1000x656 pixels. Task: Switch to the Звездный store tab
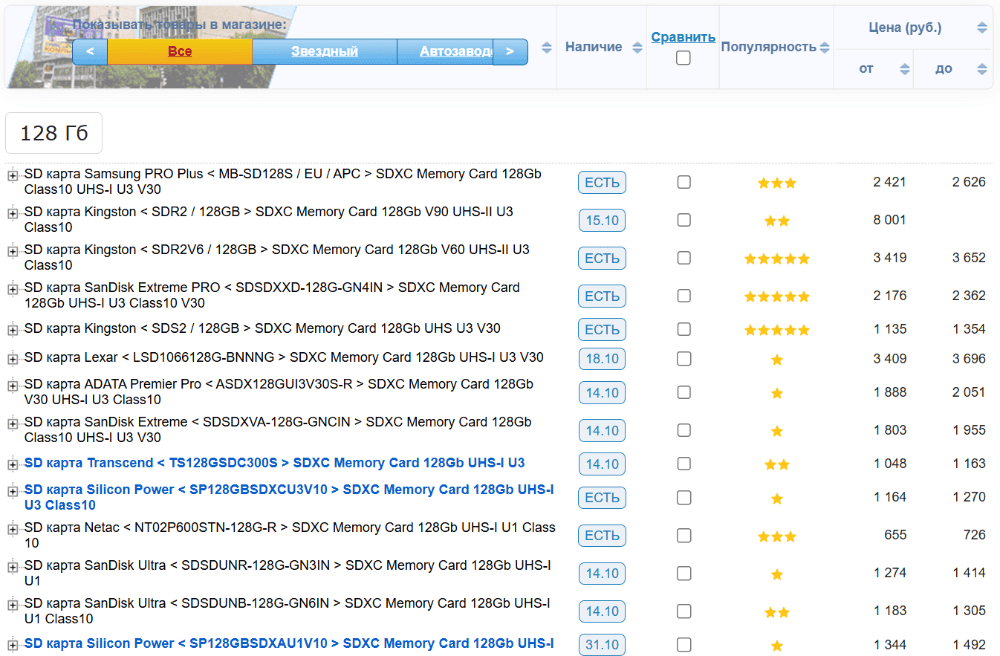click(324, 51)
